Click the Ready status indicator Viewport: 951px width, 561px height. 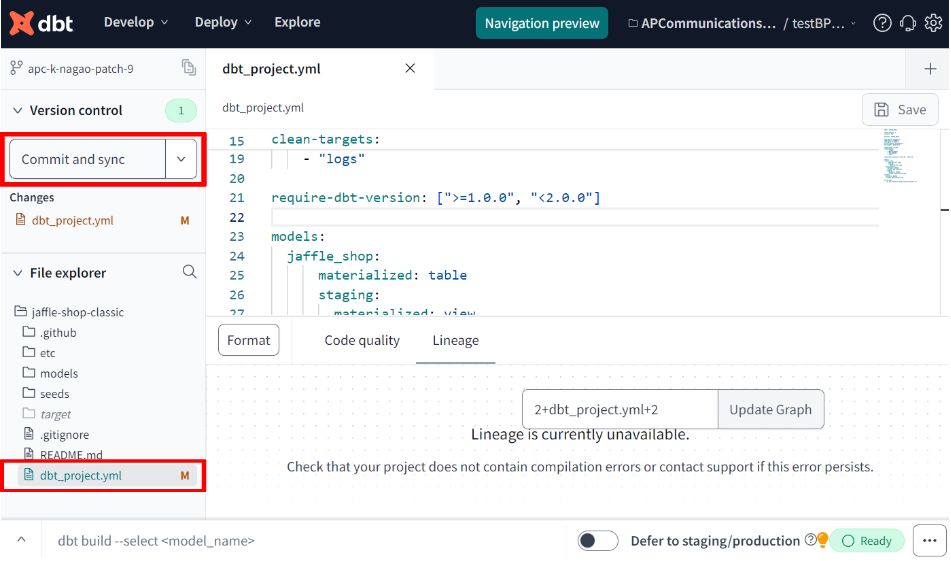[867, 540]
